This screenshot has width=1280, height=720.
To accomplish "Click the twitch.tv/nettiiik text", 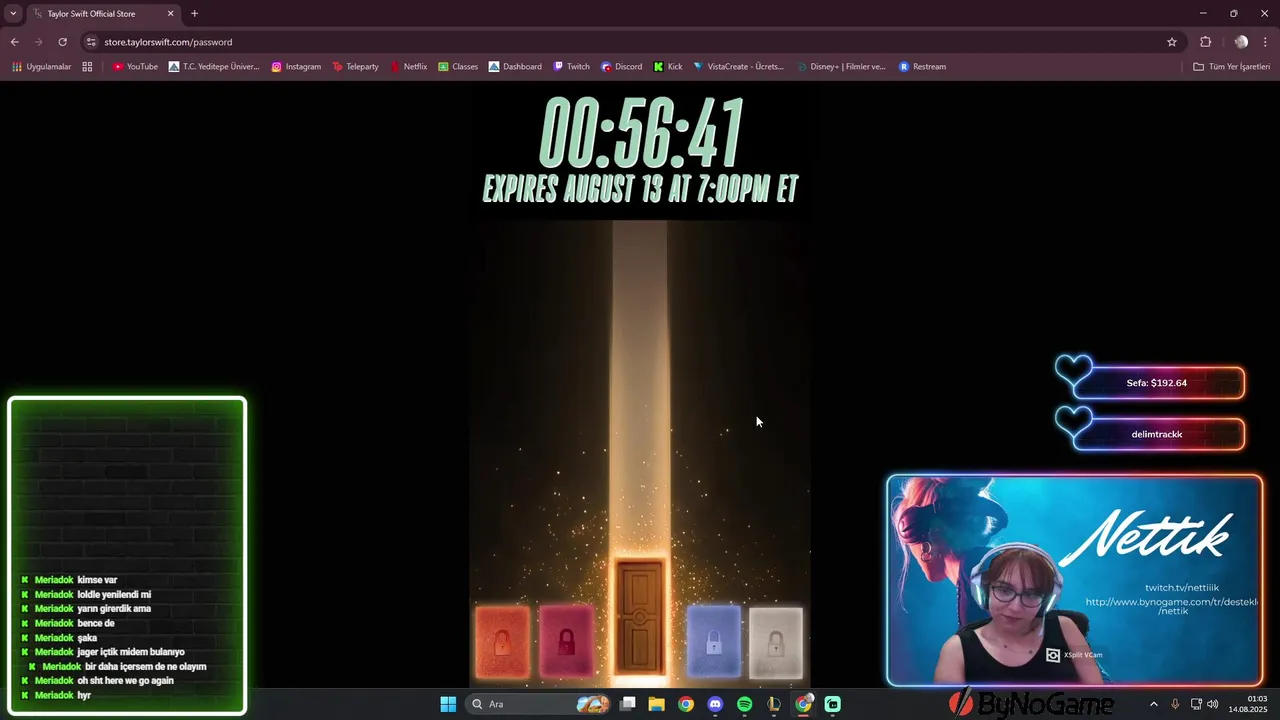I will tap(1182, 588).
